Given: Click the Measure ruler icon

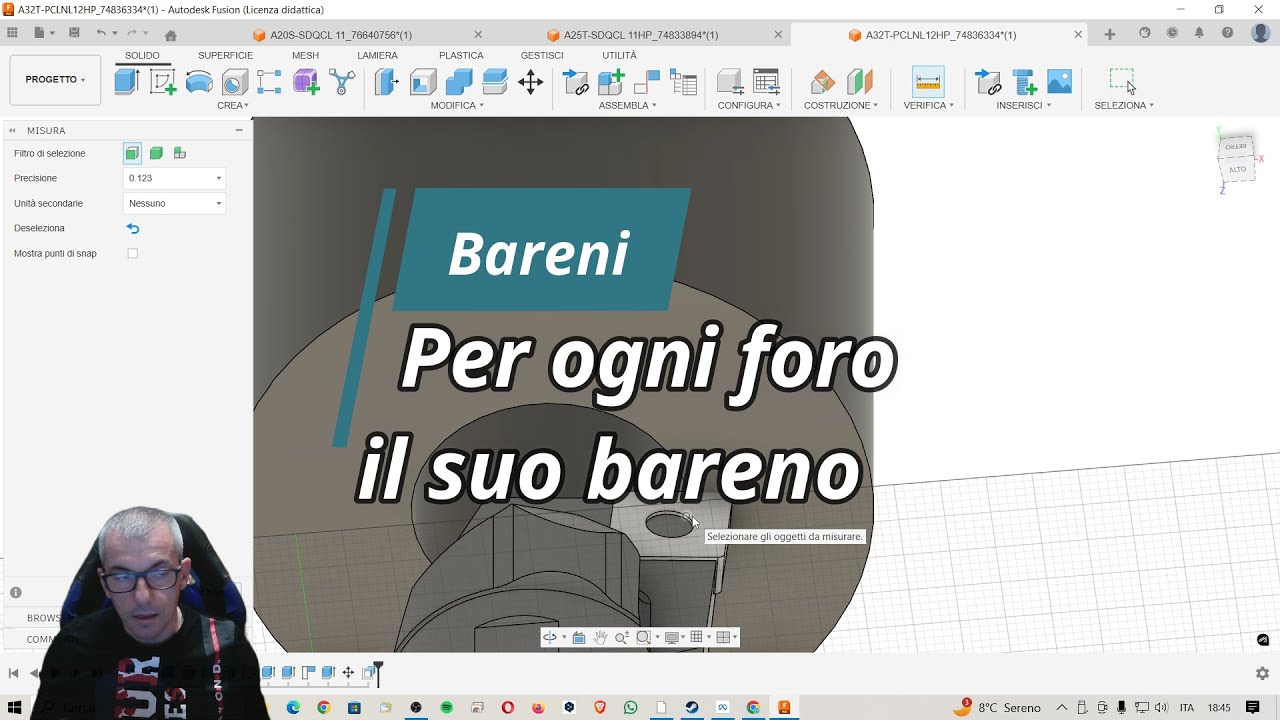Looking at the screenshot, I should 928,82.
